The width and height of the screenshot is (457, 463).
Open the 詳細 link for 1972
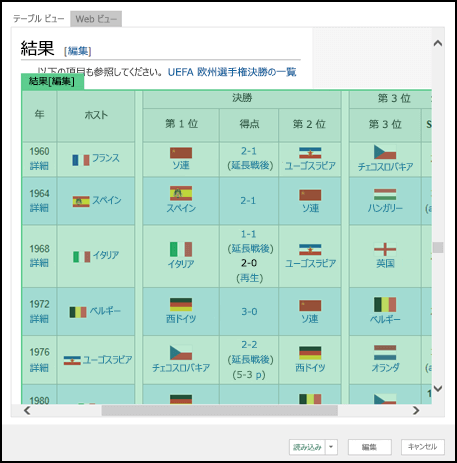[39, 319]
